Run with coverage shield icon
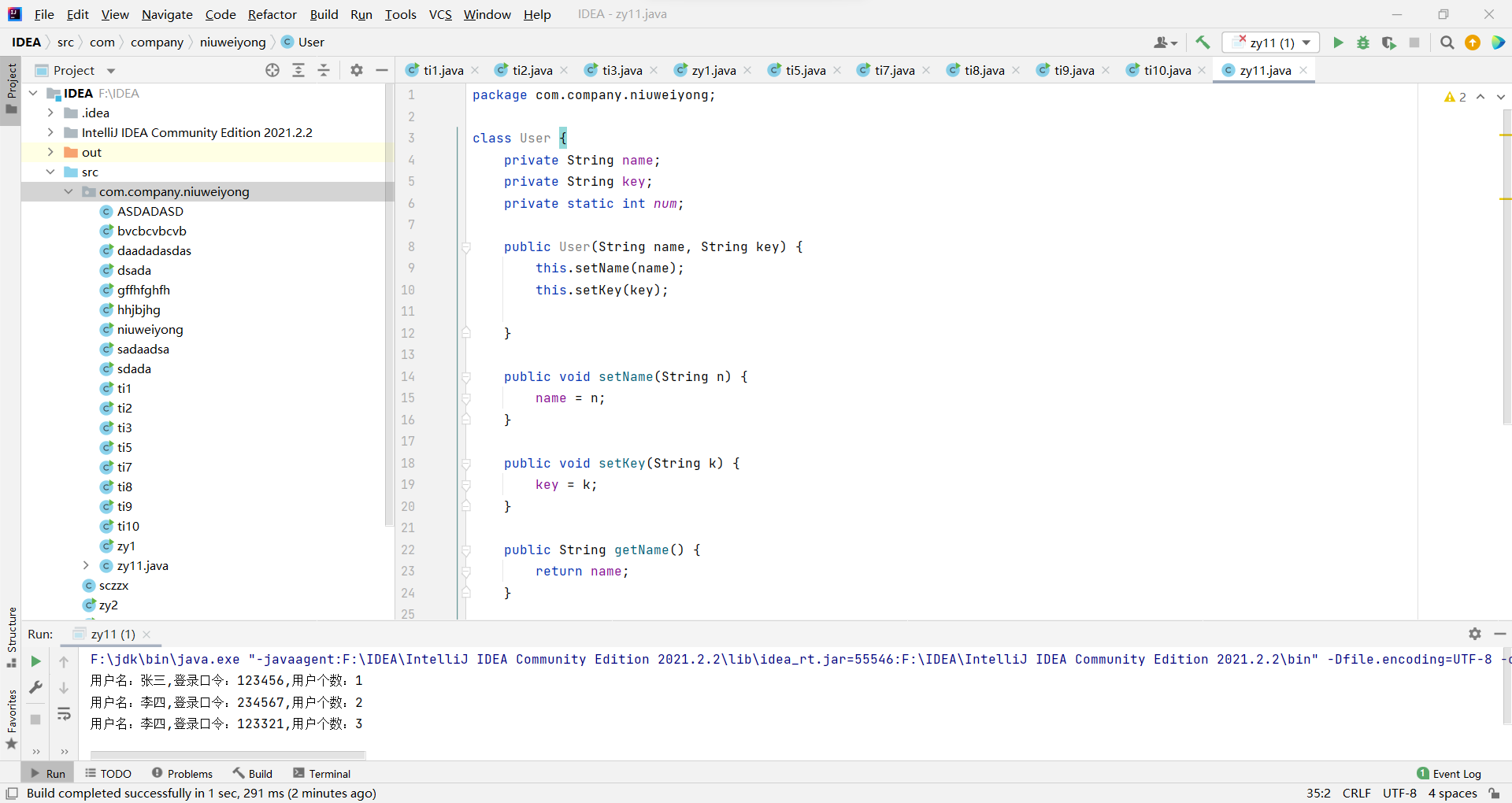Viewport: 1512px width, 803px height. point(1389,43)
